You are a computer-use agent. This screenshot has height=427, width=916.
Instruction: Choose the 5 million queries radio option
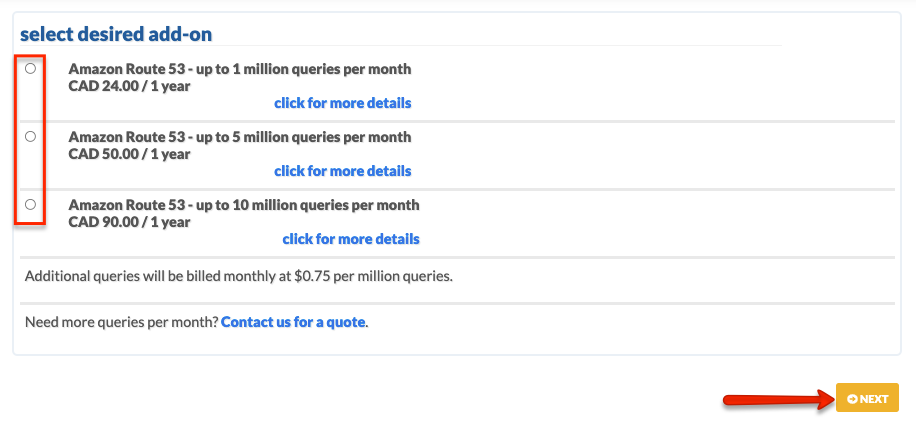click(30, 136)
